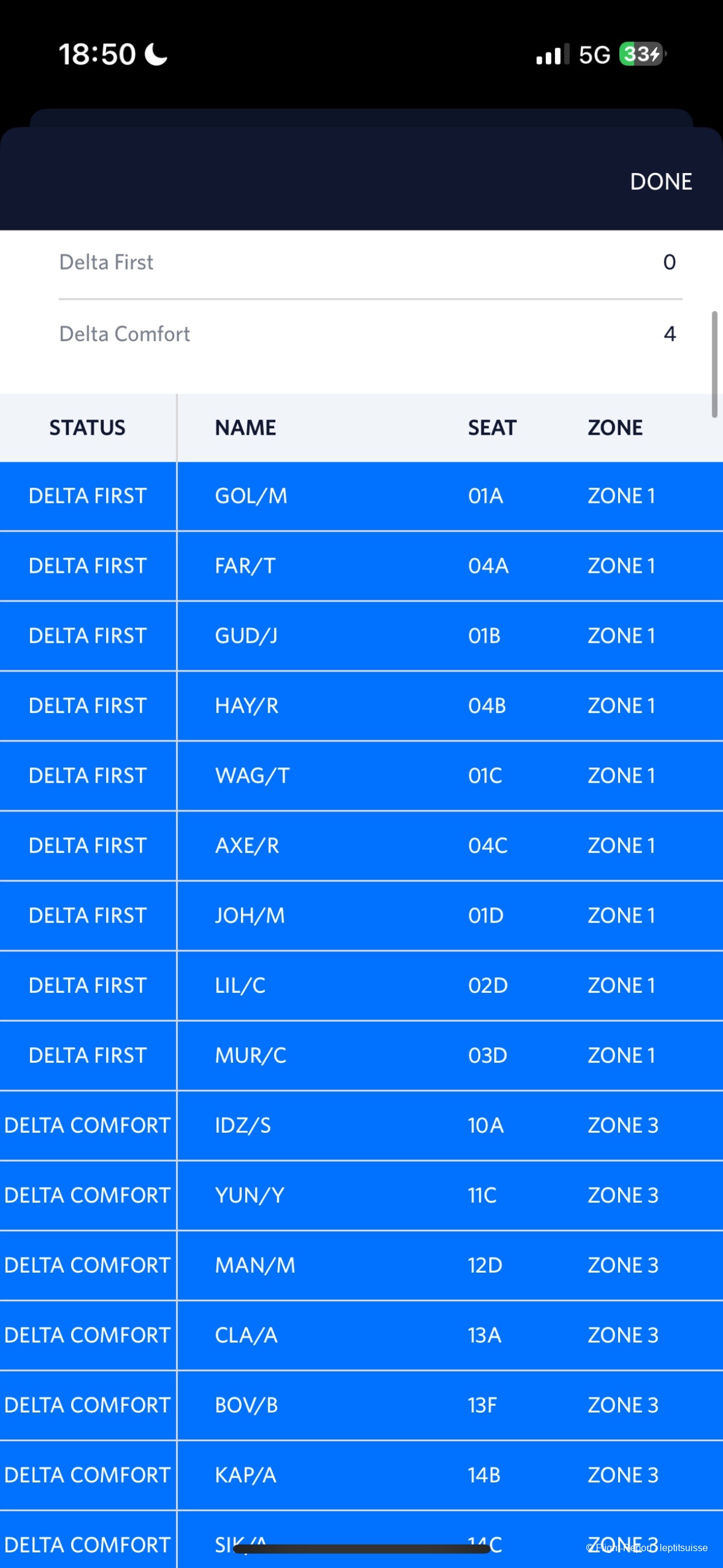Click the vertical scrollbar thumb
The height and width of the screenshot is (1568, 723).
coord(715,364)
